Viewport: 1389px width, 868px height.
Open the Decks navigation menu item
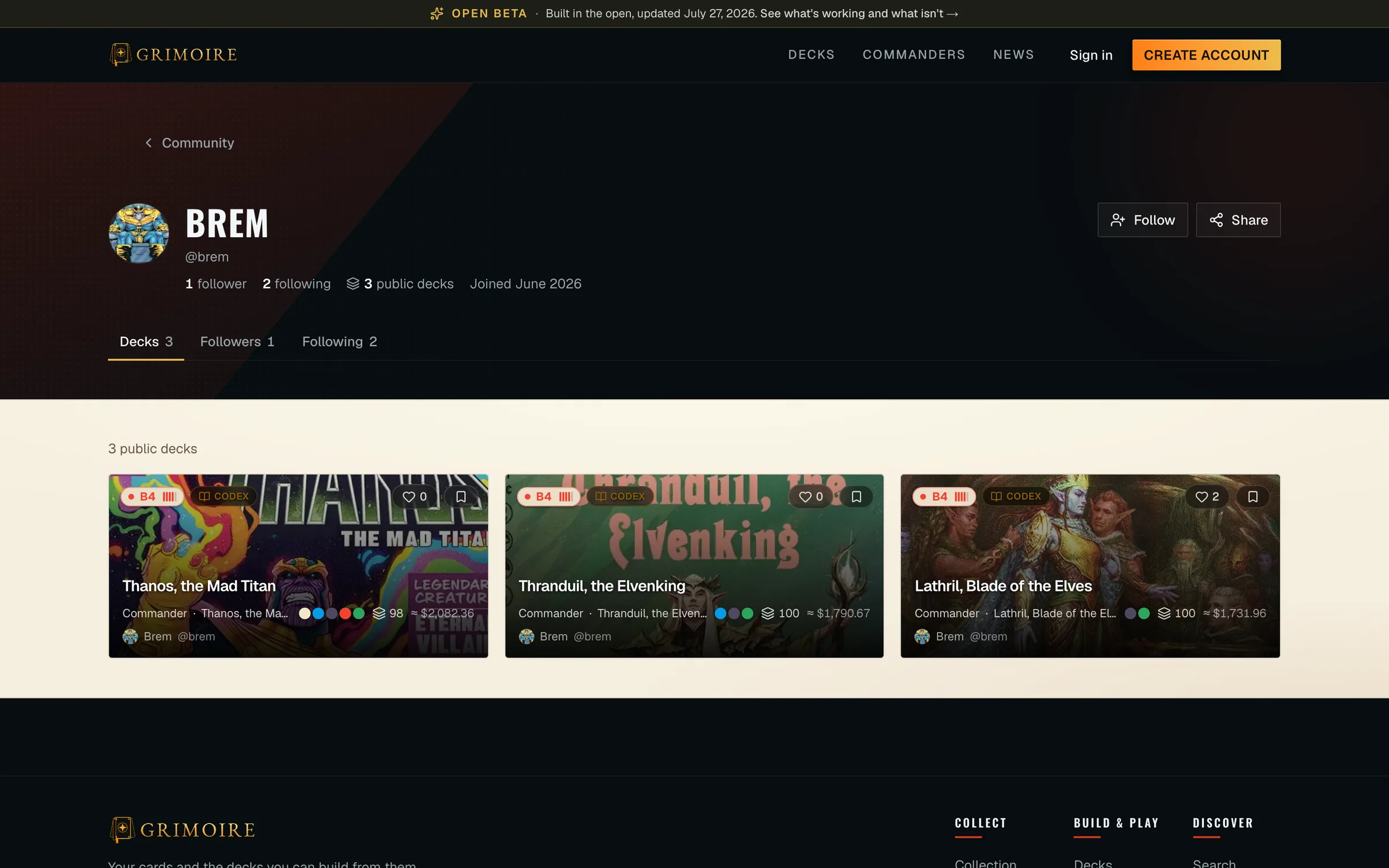click(811, 54)
